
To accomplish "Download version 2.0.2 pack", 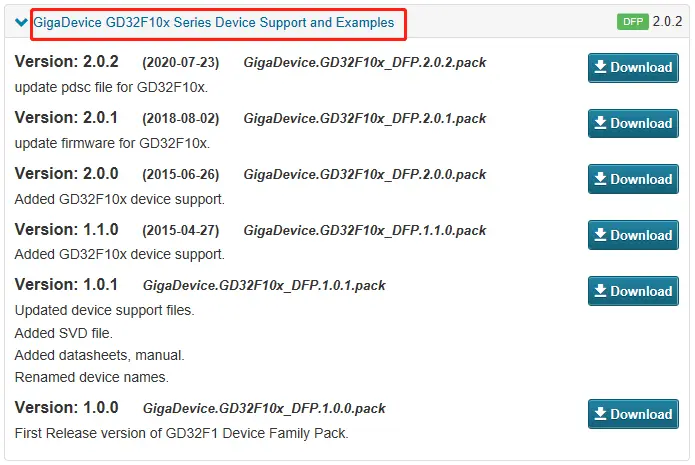I will [x=633, y=67].
